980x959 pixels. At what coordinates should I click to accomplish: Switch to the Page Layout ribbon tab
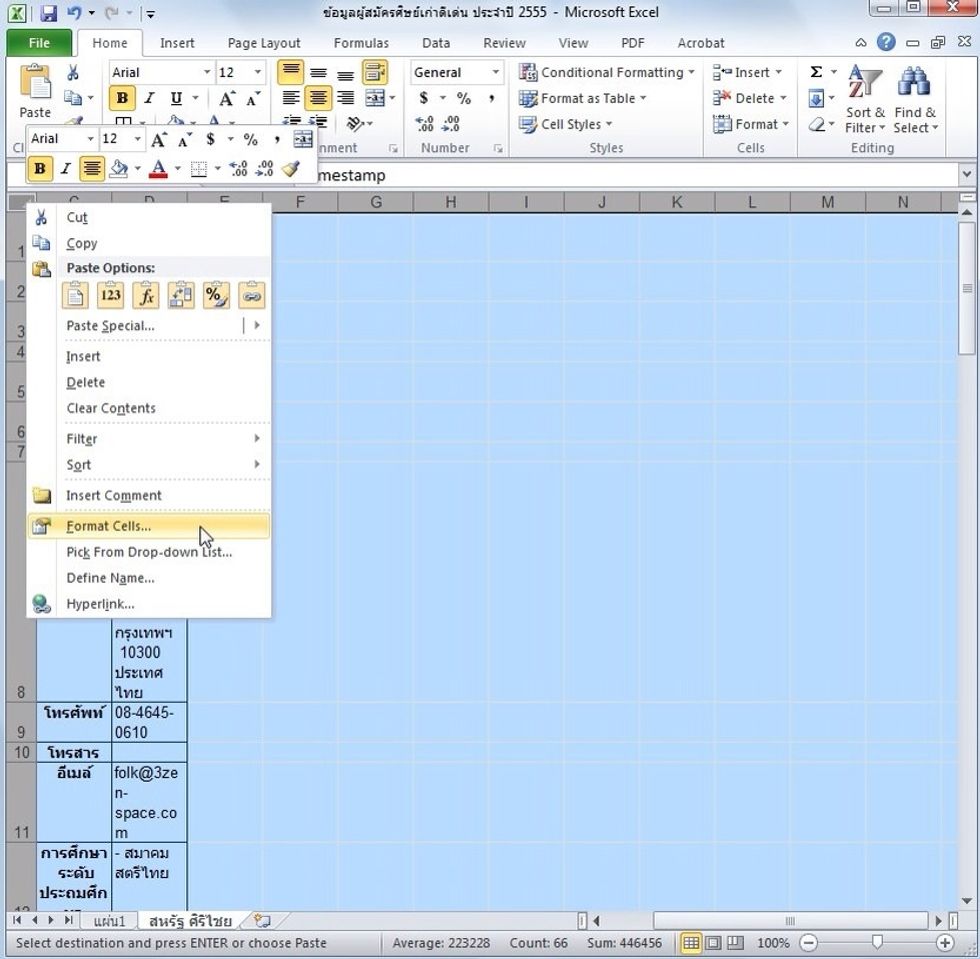tap(264, 43)
